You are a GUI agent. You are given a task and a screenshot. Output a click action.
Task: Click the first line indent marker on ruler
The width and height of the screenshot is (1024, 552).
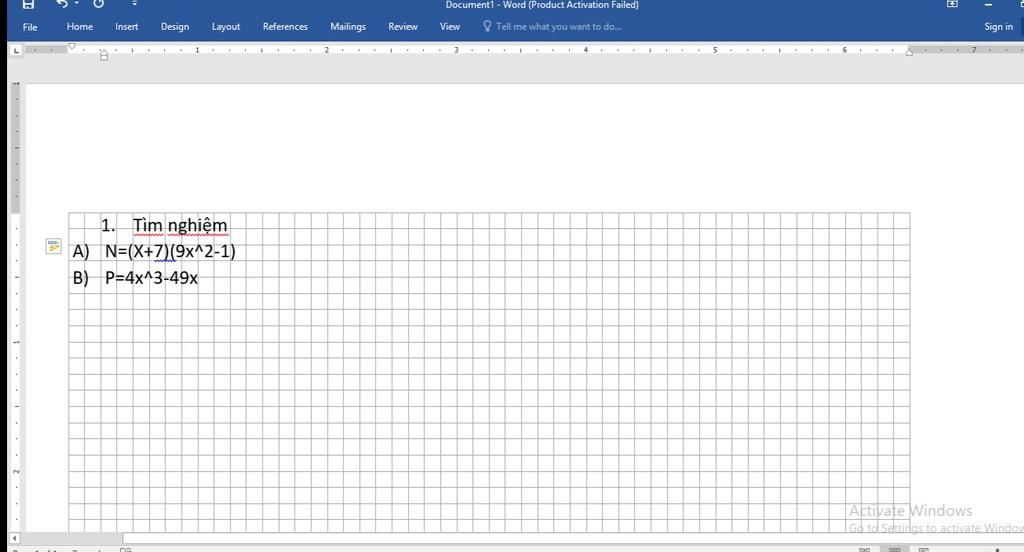click(x=72, y=46)
